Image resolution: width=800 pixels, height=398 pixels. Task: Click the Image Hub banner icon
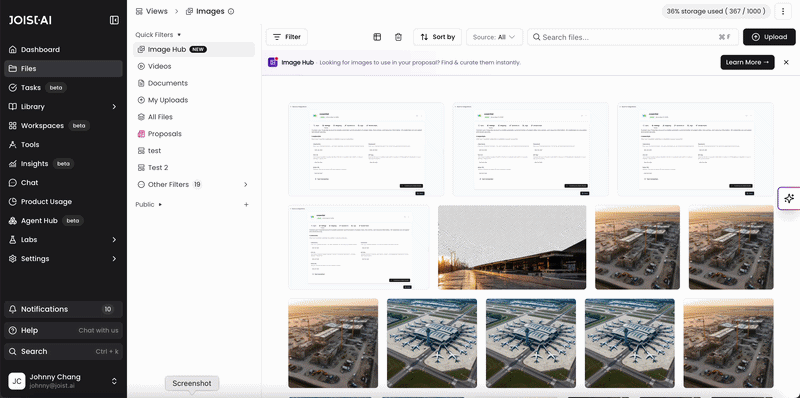point(273,62)
